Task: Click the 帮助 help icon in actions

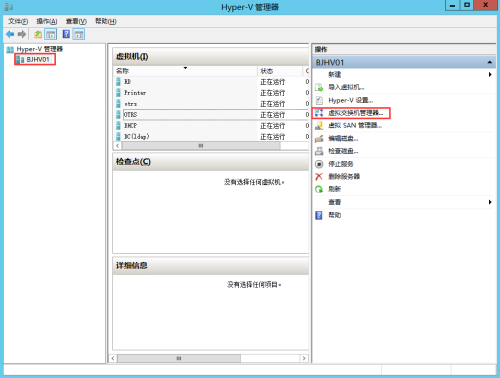Action: click(319, 215)
